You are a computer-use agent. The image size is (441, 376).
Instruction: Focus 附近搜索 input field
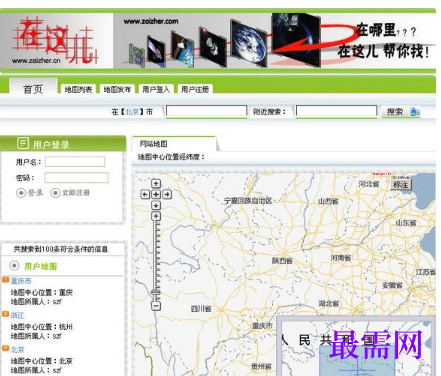336,111
